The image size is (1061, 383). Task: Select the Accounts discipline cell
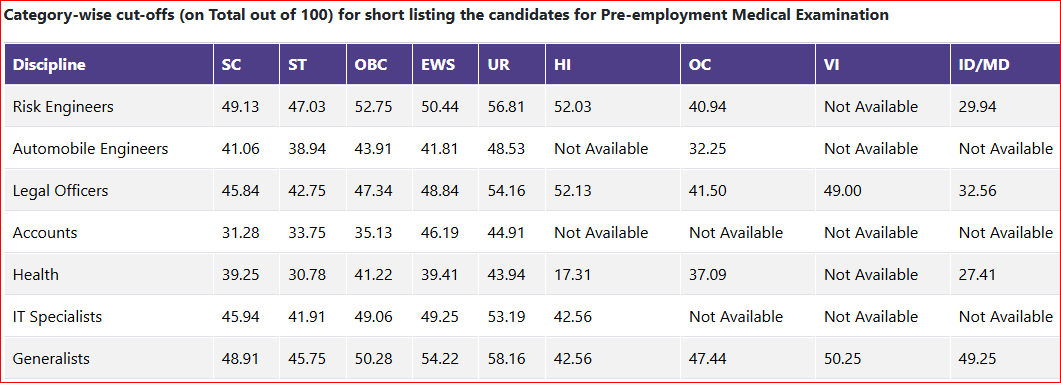click(x=45, y=233)
